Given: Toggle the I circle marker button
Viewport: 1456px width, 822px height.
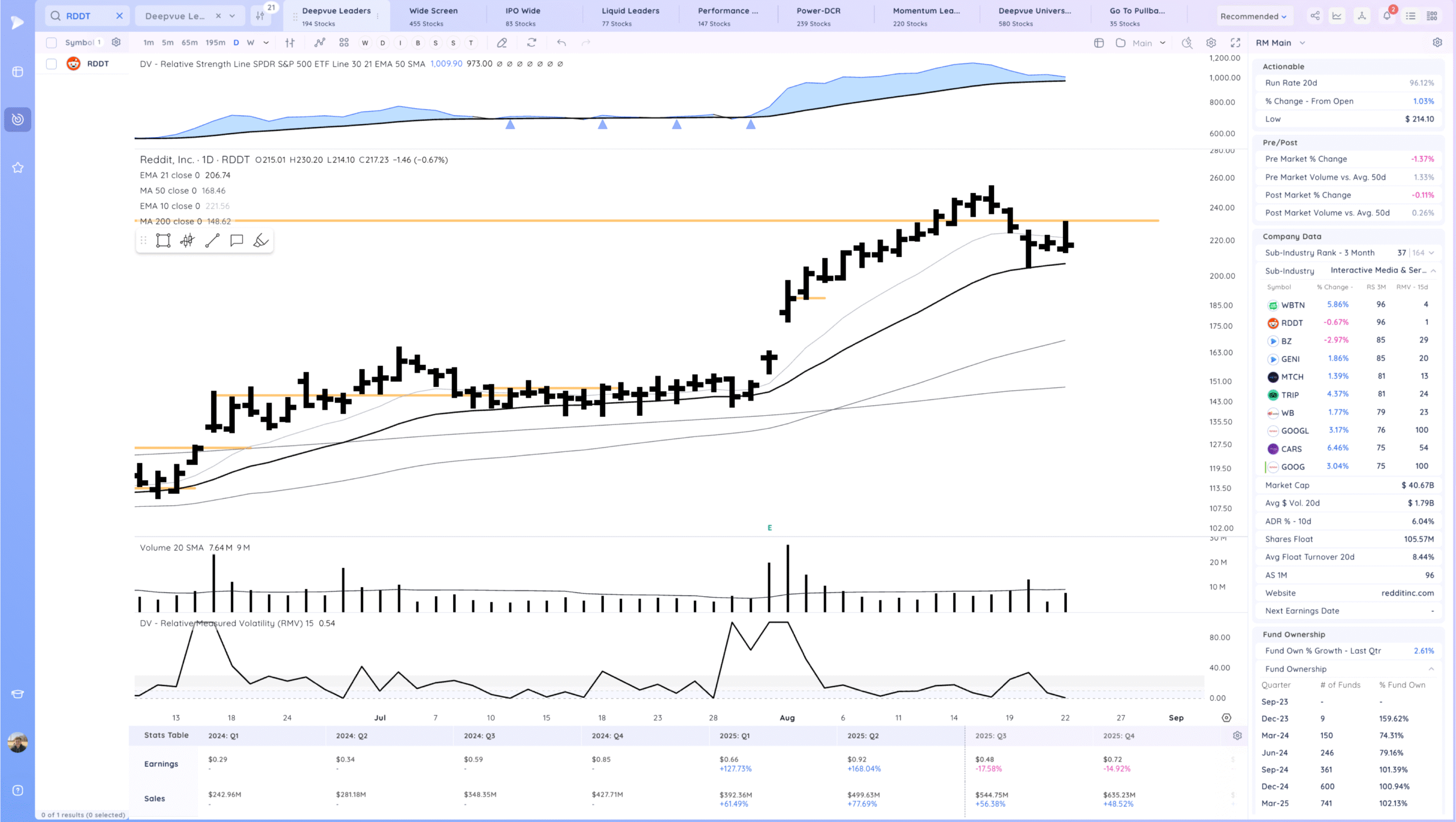Looking at the screenshot, I should coord(400,43).
